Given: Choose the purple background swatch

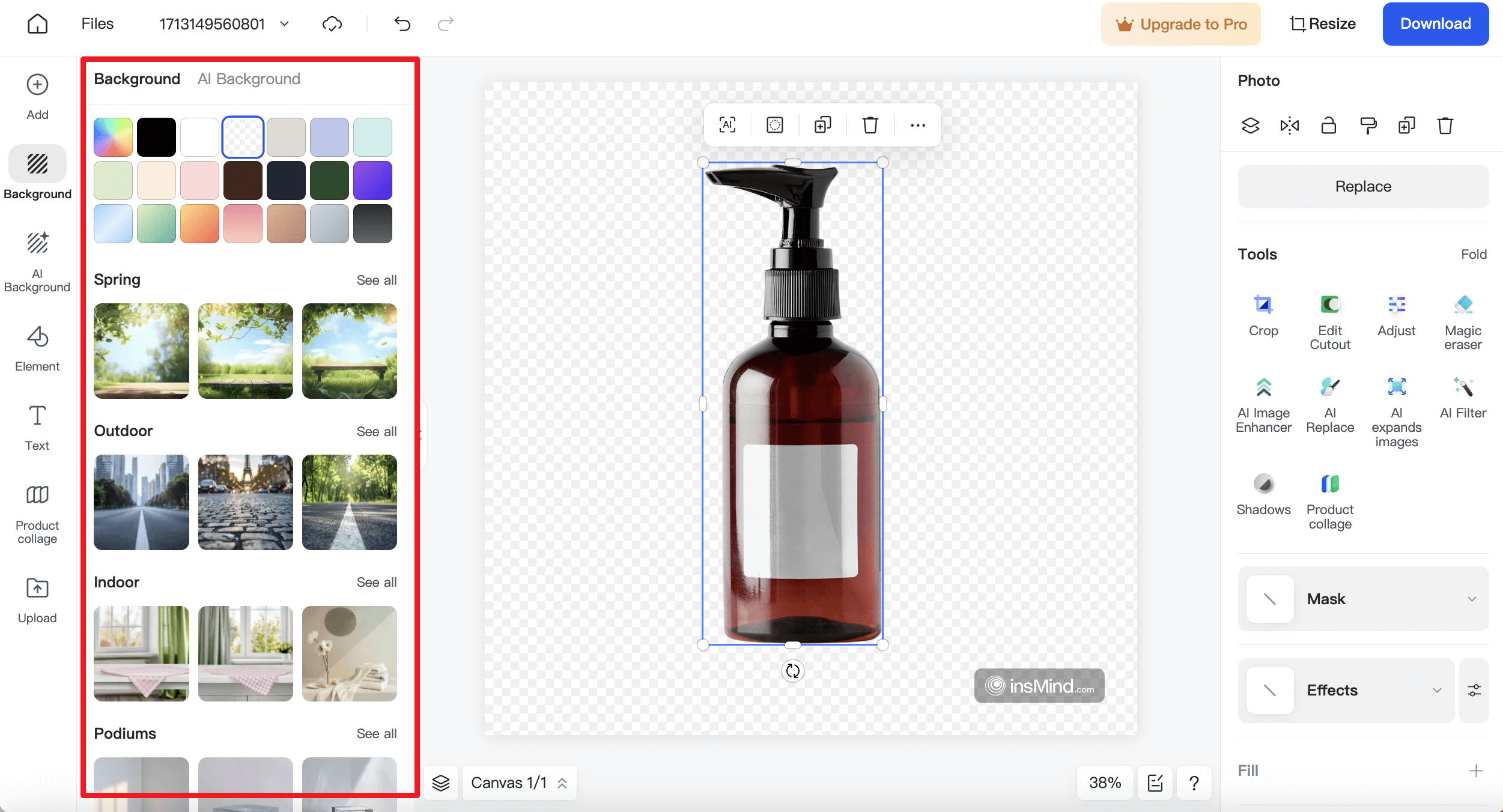Looking at the screenshot, I should (372, 180).
